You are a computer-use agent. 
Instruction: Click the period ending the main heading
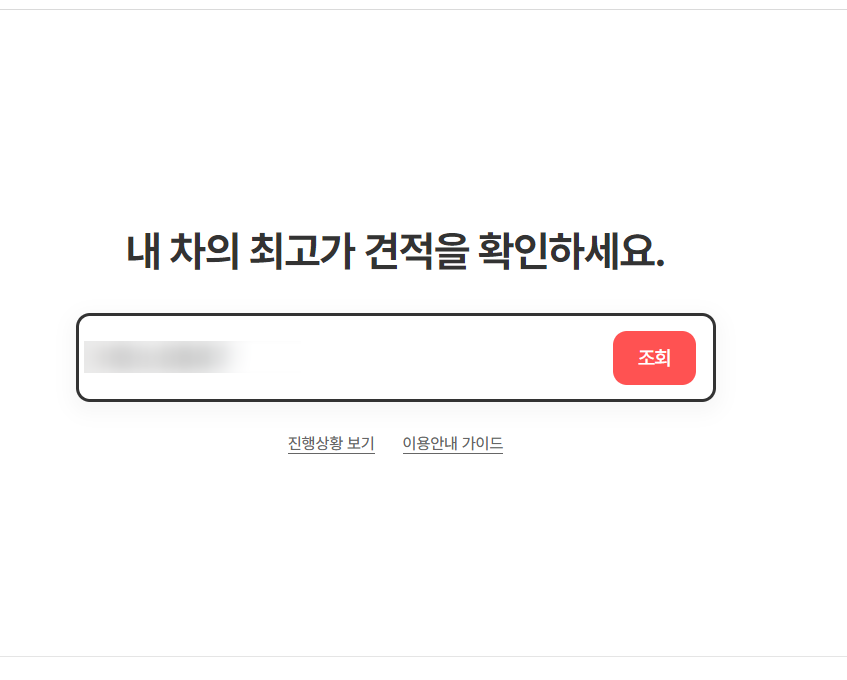click(660, 265)
